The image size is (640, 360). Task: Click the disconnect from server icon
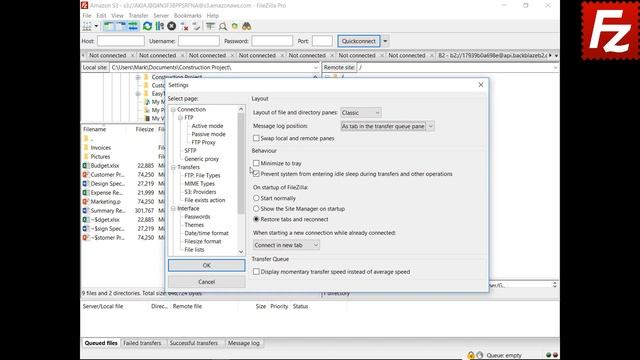click(184, 27)
